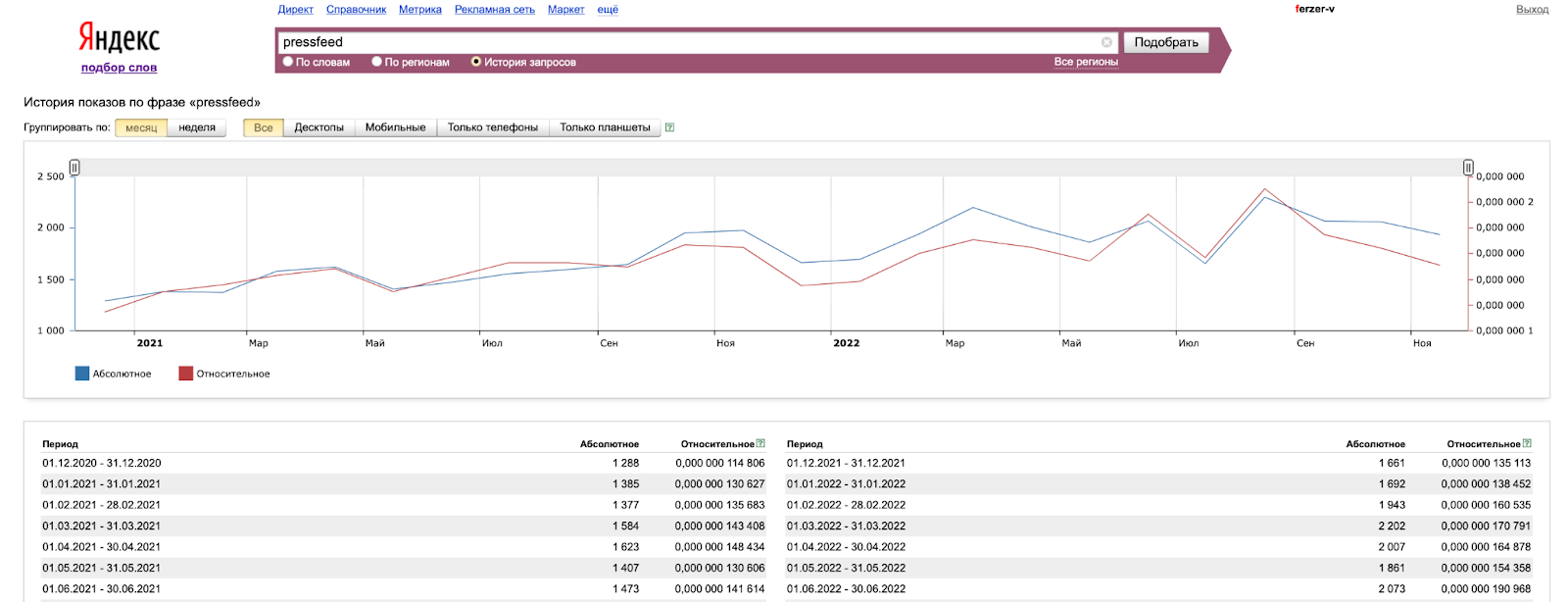Expand the ещё services menu
Viewport: 1568px width, 602px height.
(608, 10)
